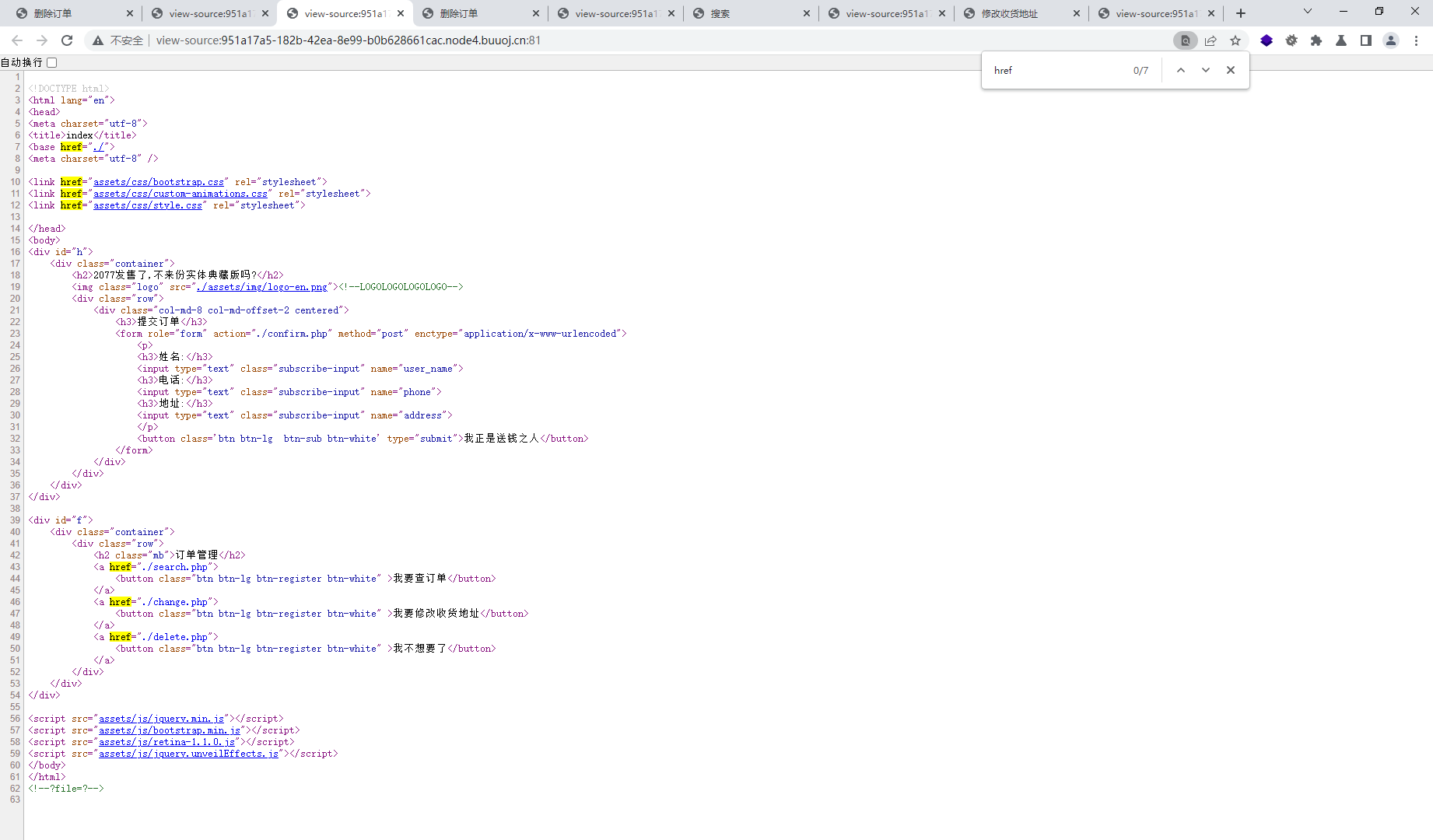Click the ./delete.php text in source
The image size is (1433, 840).
(175, 637)
